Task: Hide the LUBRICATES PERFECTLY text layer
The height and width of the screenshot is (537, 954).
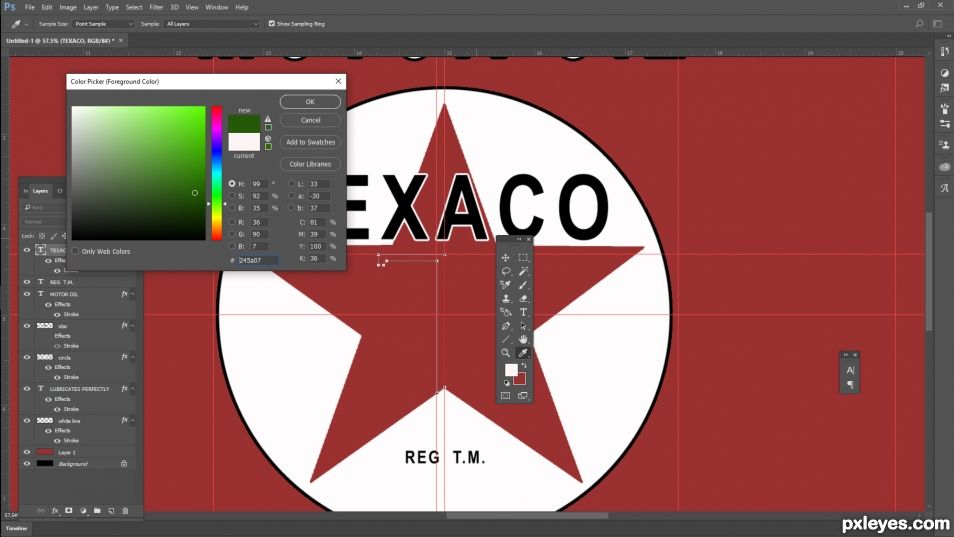Action: click(x=27, y=388)
